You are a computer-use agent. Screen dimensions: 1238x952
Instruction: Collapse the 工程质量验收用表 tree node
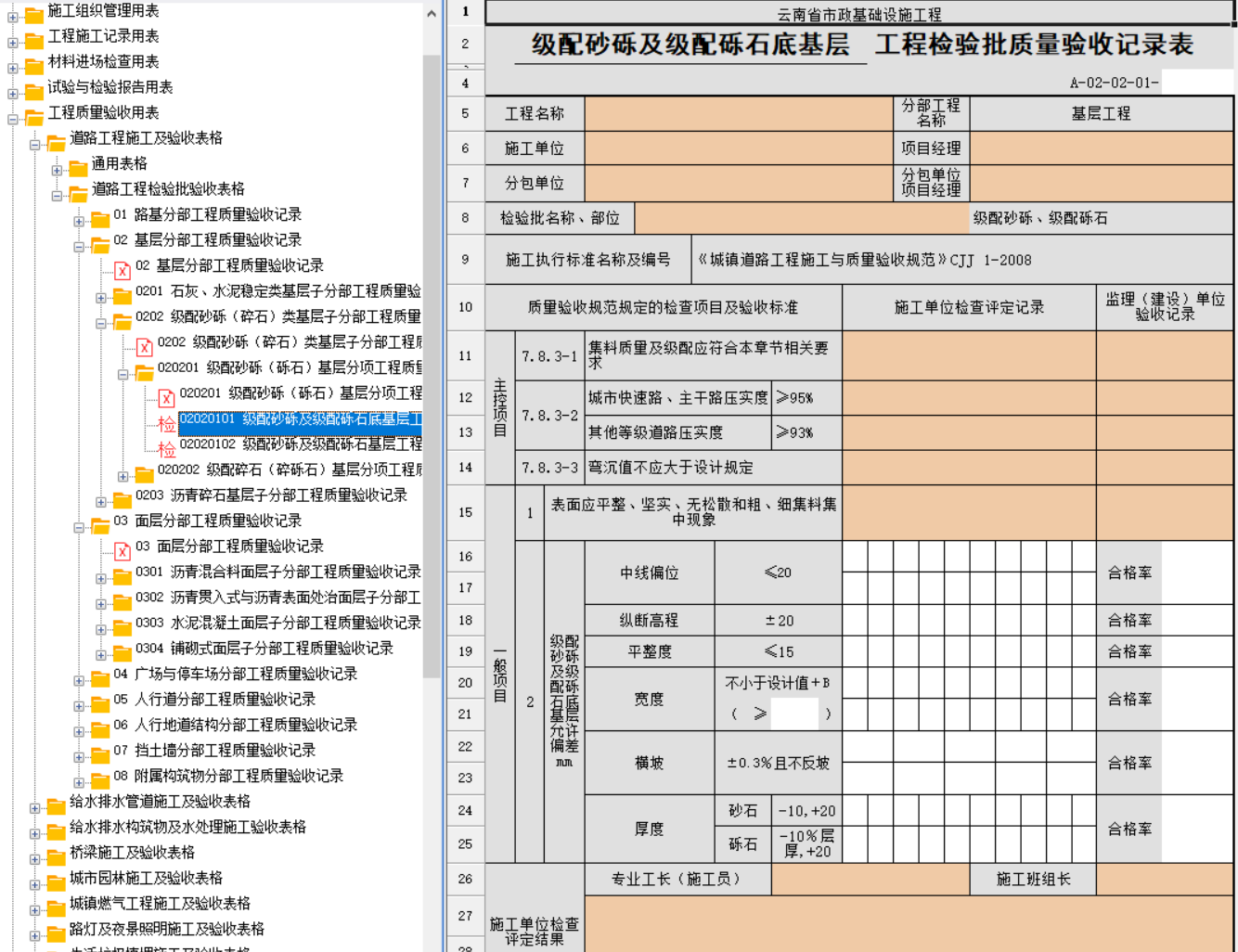coord(12,119)
